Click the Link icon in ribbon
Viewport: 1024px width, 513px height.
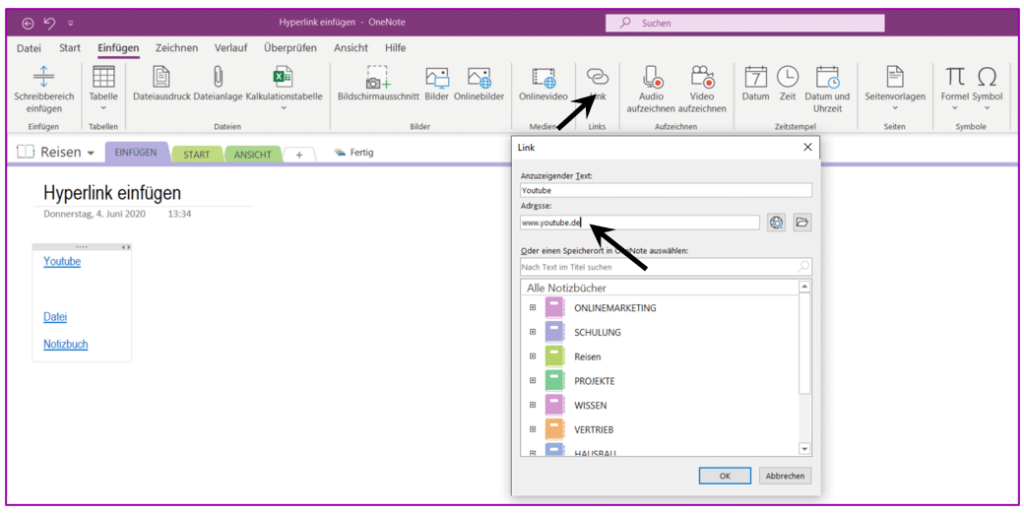597,77
